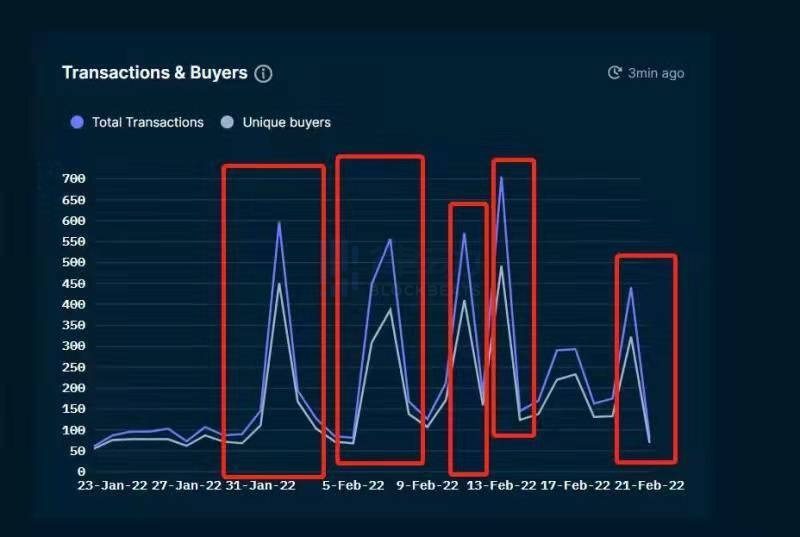Image resolution: width=800 pixels, height=537 pixels.
Task: Click the 13-Feb-22 axis label
Action: tap(501, 485)
